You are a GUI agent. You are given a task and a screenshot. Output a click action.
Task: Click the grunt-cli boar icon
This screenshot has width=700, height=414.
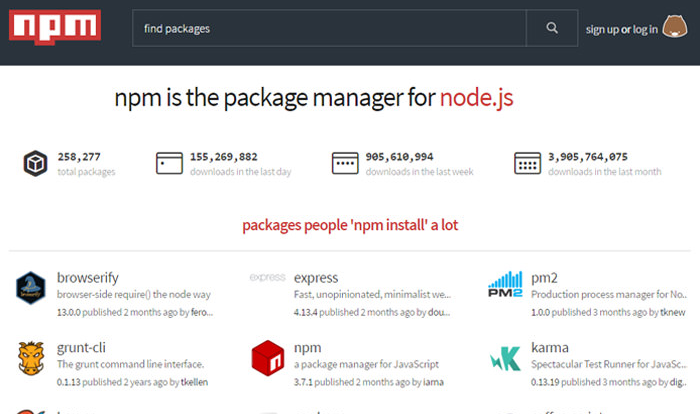pyautogui.click(x=31, y=358)
